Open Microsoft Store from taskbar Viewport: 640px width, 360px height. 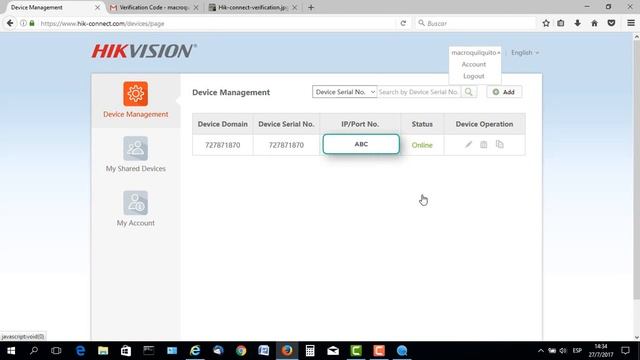126,351
